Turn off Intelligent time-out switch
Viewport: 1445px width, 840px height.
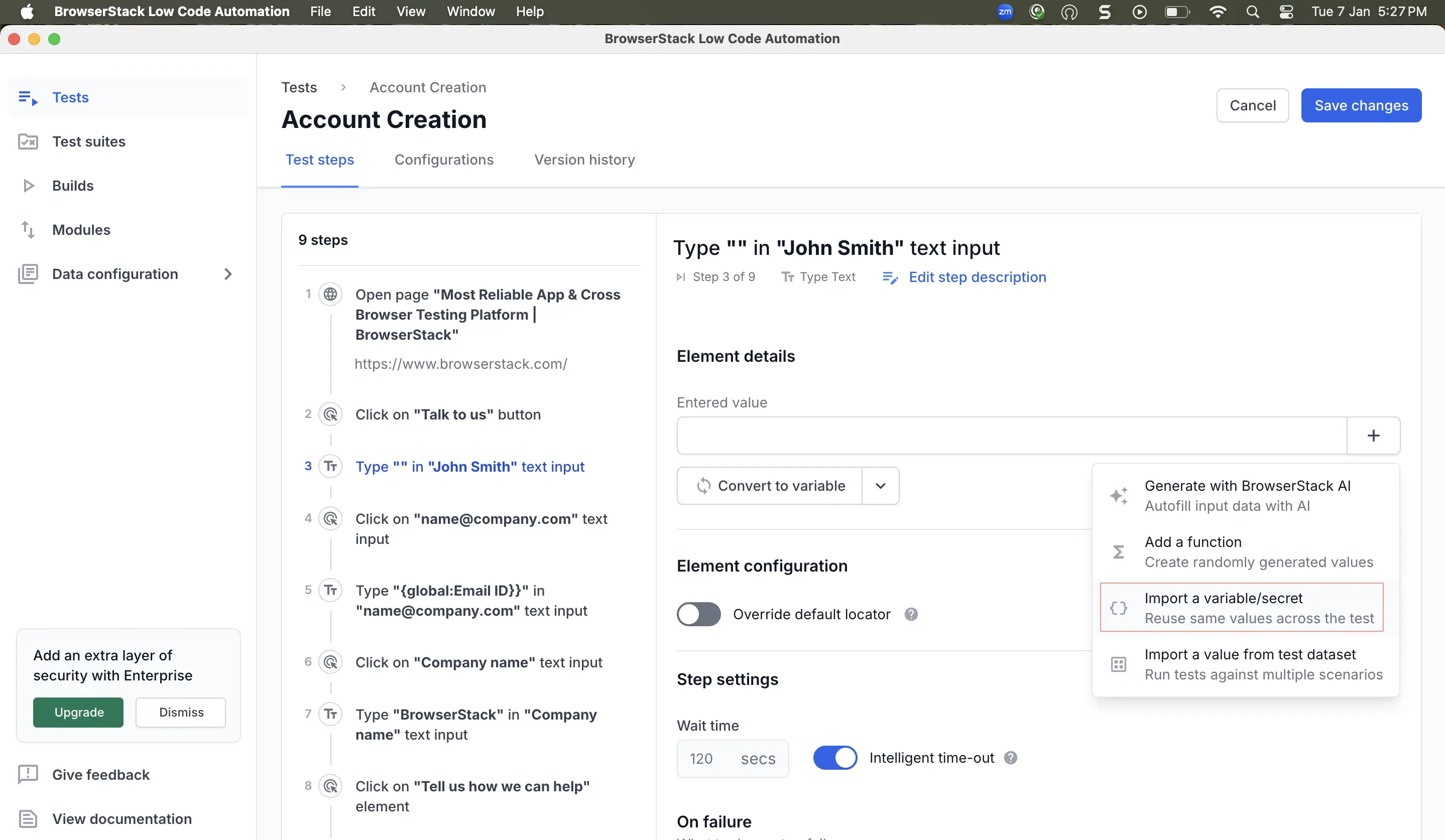[835, 758]
